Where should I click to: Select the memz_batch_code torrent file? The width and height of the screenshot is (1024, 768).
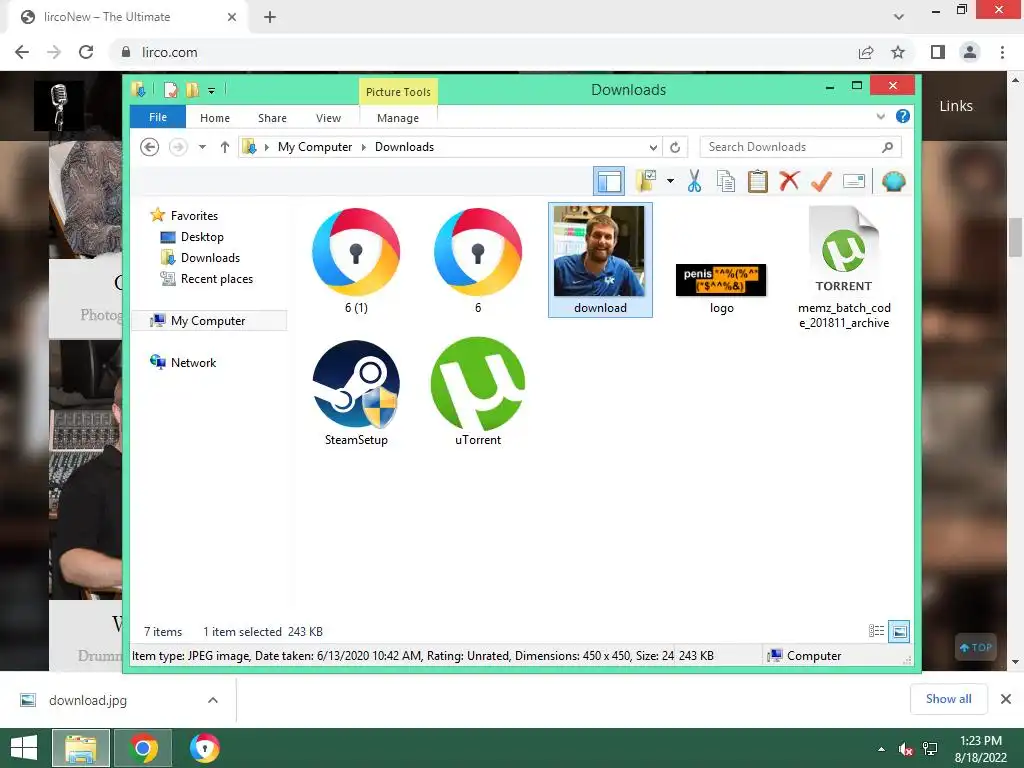(844, 268)
